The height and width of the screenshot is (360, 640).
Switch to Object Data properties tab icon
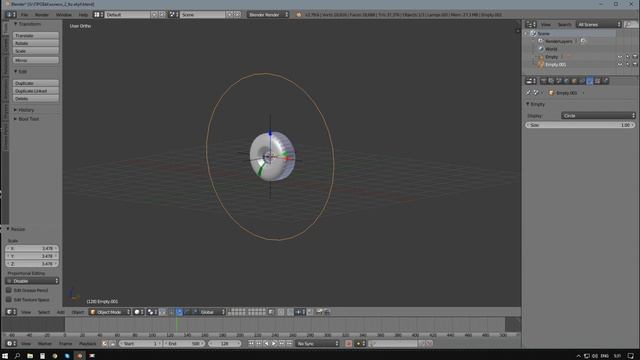tap(590, 81)
